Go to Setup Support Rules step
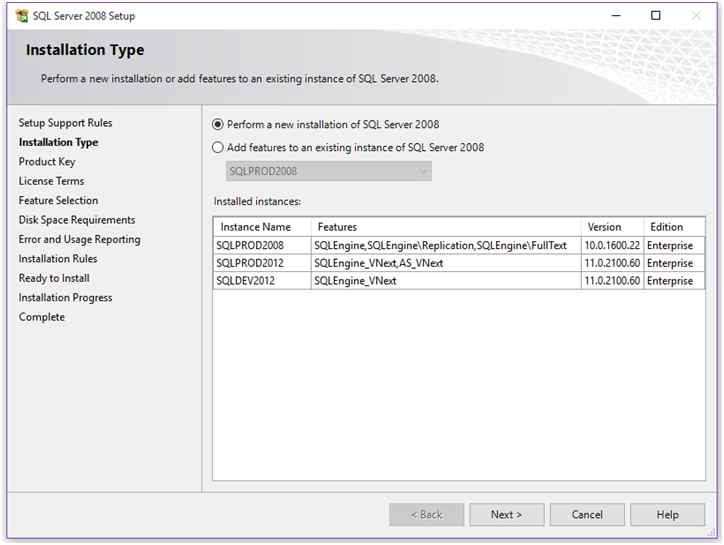The height and width of the screenshot is (545, 724). (65, 123)
